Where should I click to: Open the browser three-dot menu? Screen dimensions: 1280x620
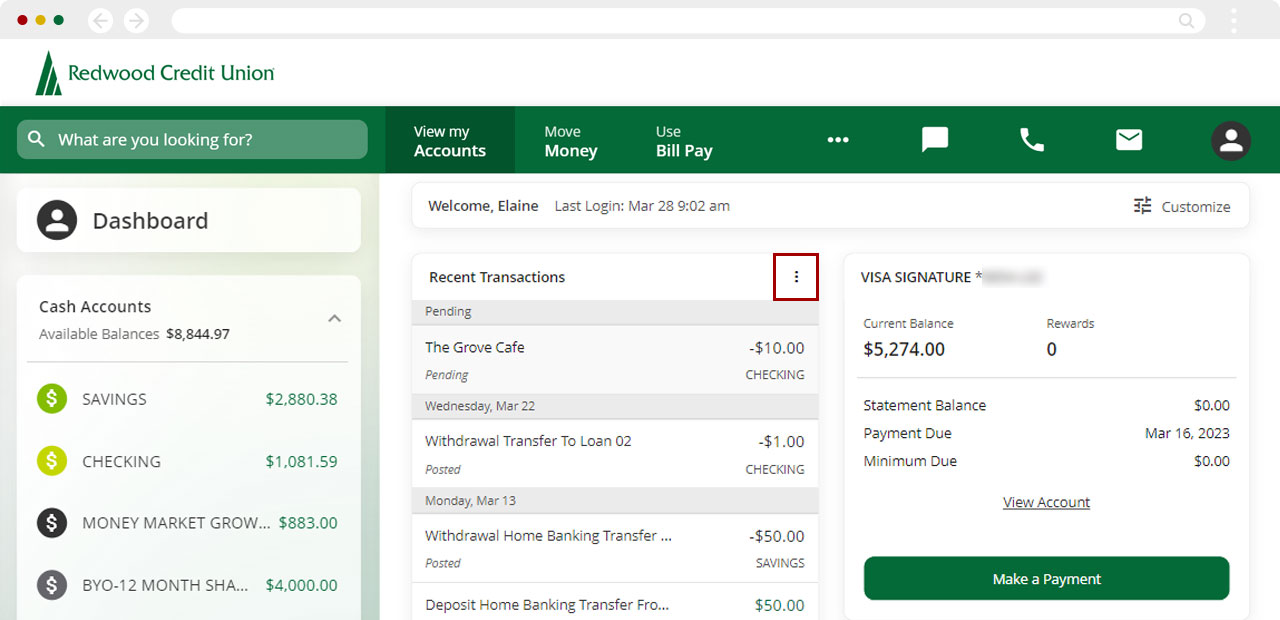(1234, 20)
